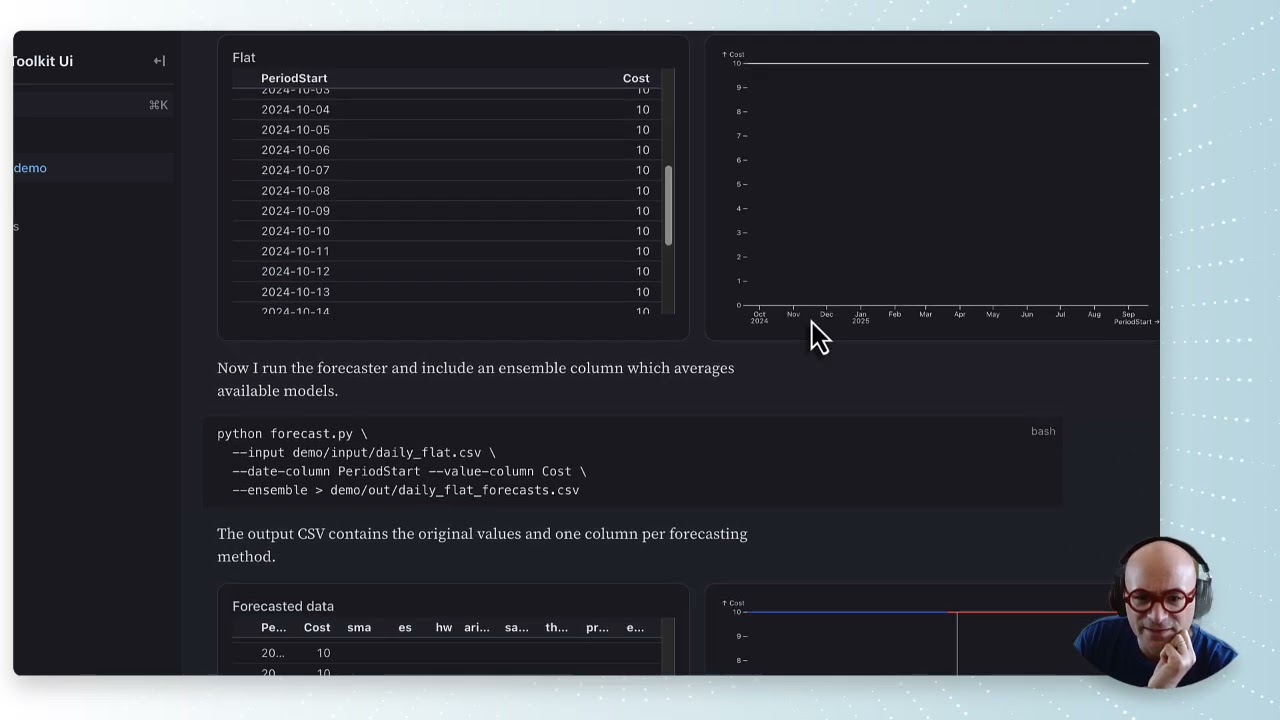
Task: Select the 2024-10-06 row
Action: tap(447, 150)
